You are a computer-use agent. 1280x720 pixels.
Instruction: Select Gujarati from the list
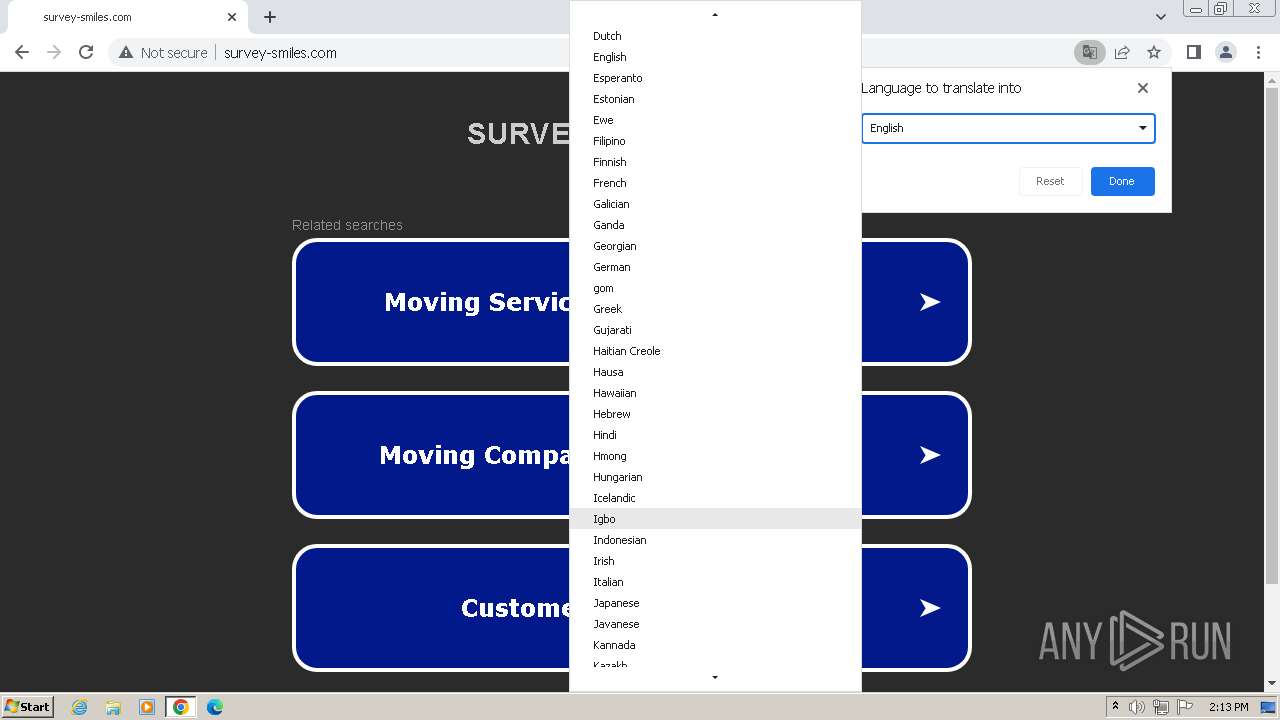[715, 330]
